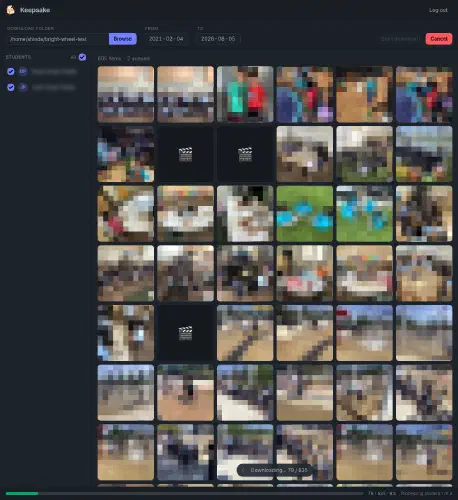Viewport: 458px width, 500px height.
Task: Toggle the All students checkbox
Action: click(x=82, y=57)
